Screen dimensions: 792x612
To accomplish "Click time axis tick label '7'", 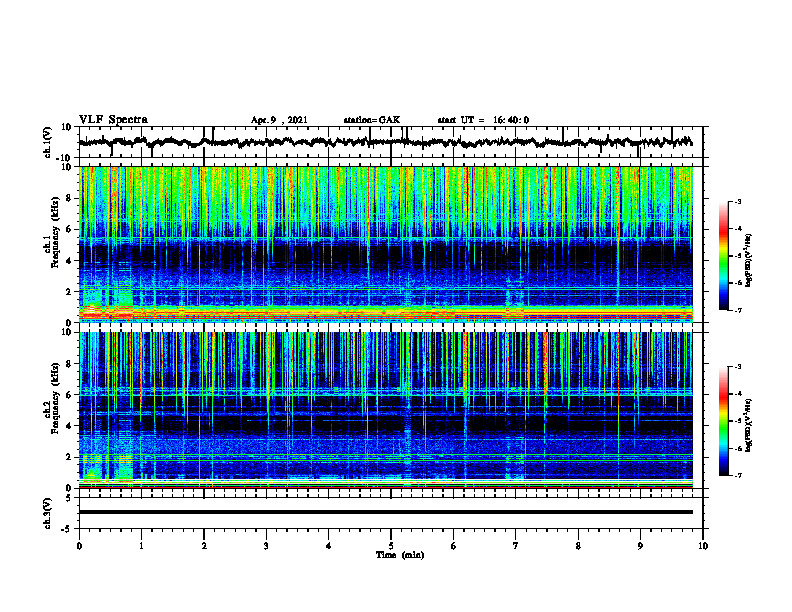I will (x=516, y=546).
